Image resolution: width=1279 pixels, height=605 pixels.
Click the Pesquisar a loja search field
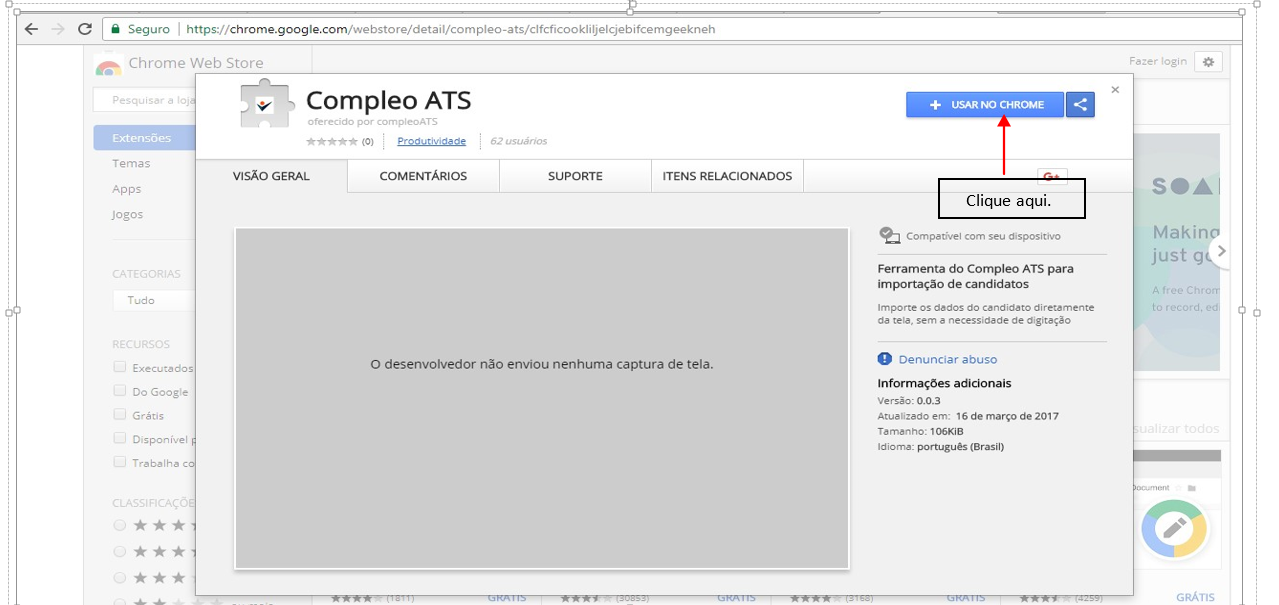click(x=144, y=100)
